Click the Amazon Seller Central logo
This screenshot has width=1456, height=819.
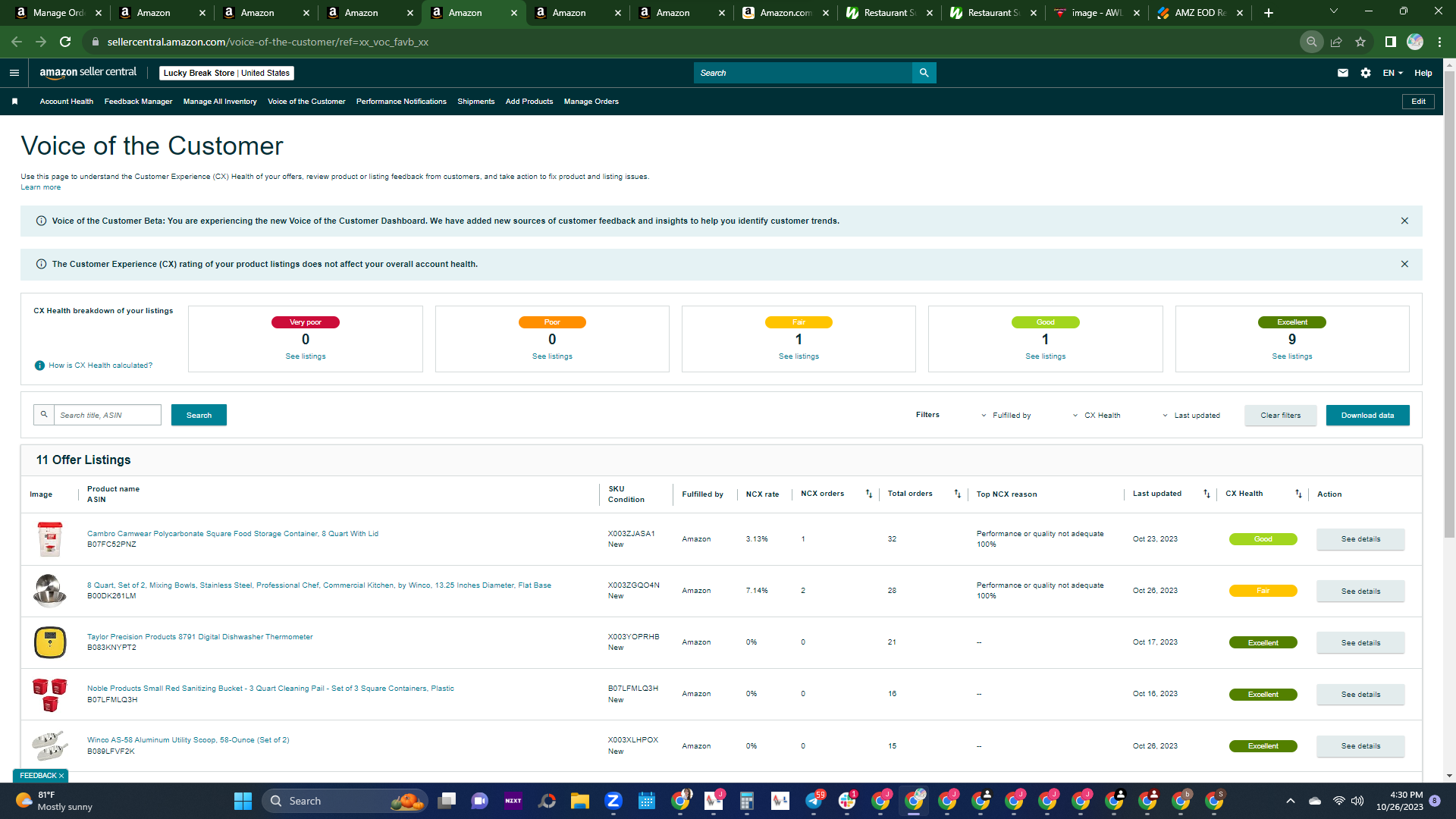click(88, 73)
